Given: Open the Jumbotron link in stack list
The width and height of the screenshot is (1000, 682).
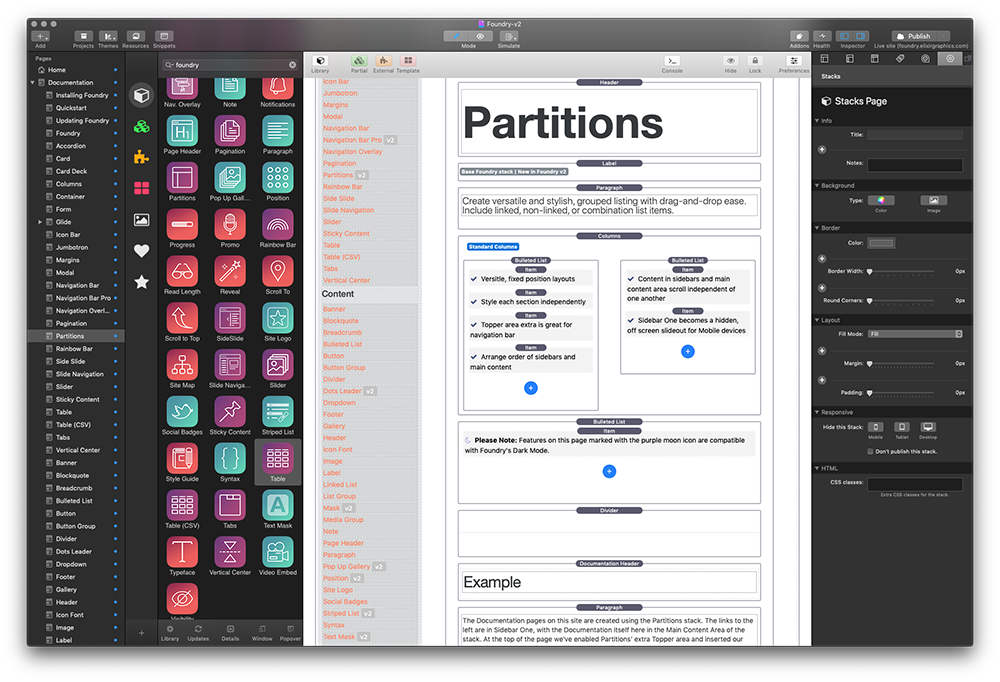Looking at the screenshot, I should click(x=340, y=93).
